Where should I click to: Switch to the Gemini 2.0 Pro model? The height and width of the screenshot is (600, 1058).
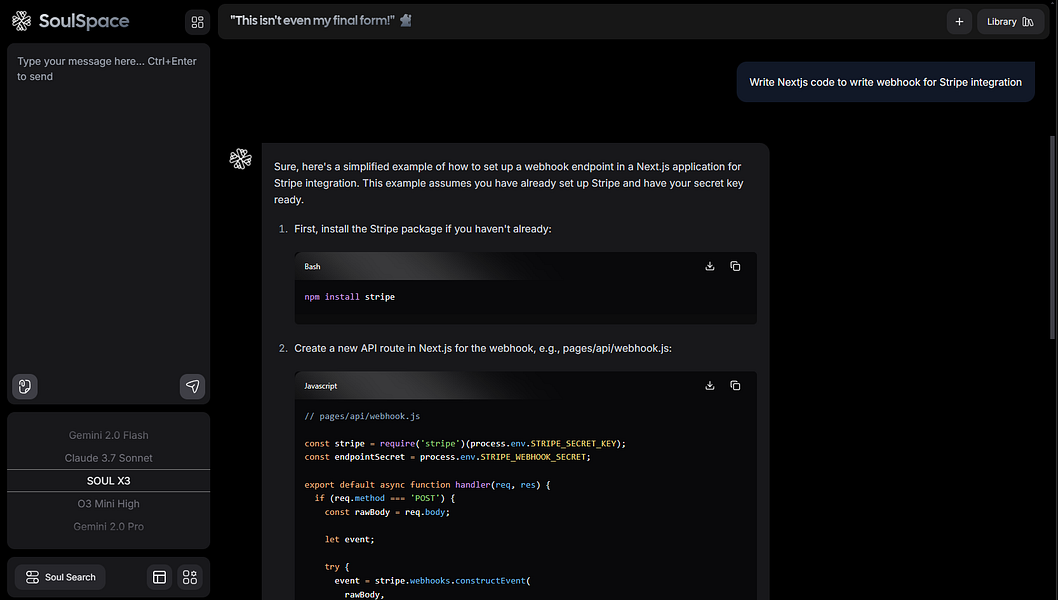click(109, 526)
